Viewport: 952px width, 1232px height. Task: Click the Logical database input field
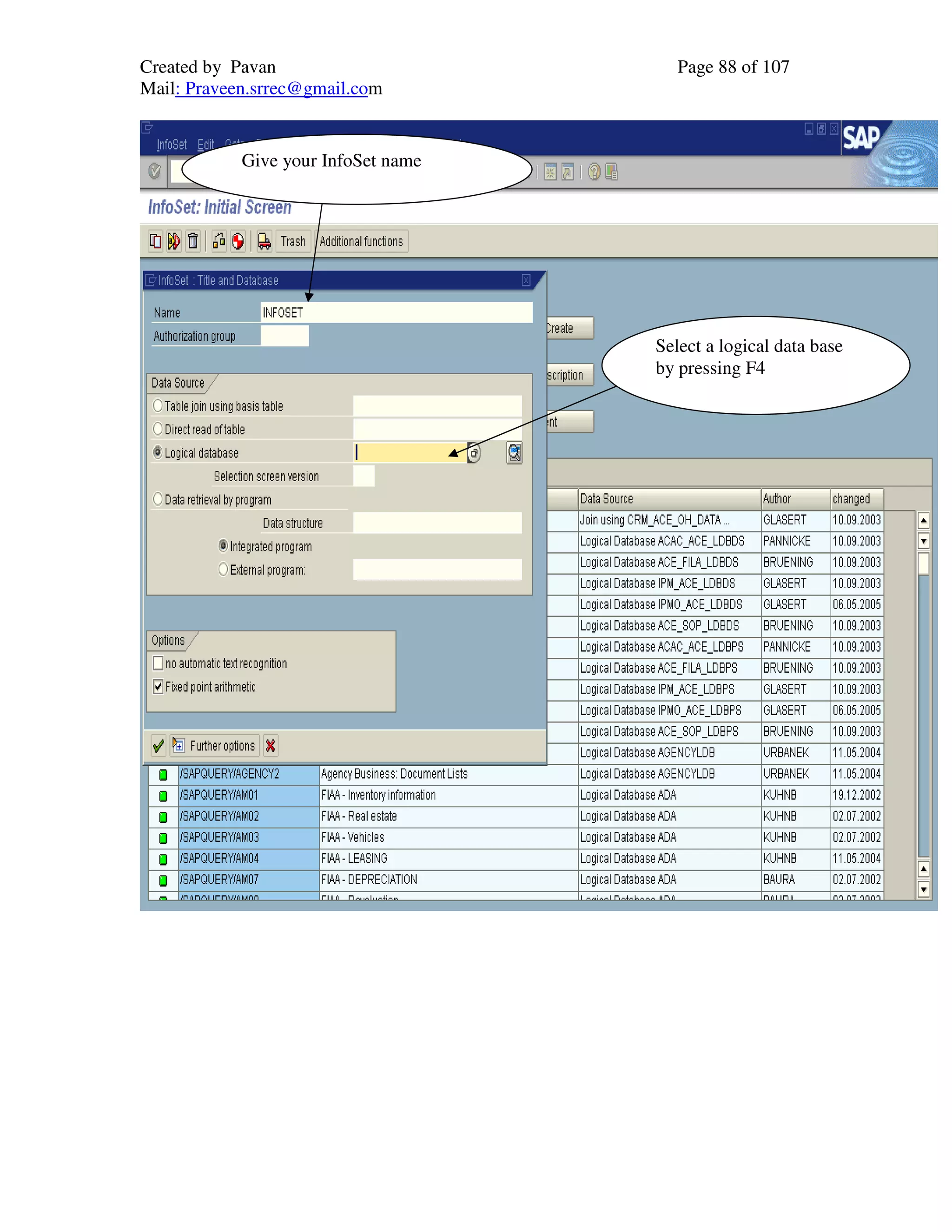click(410, 453)
